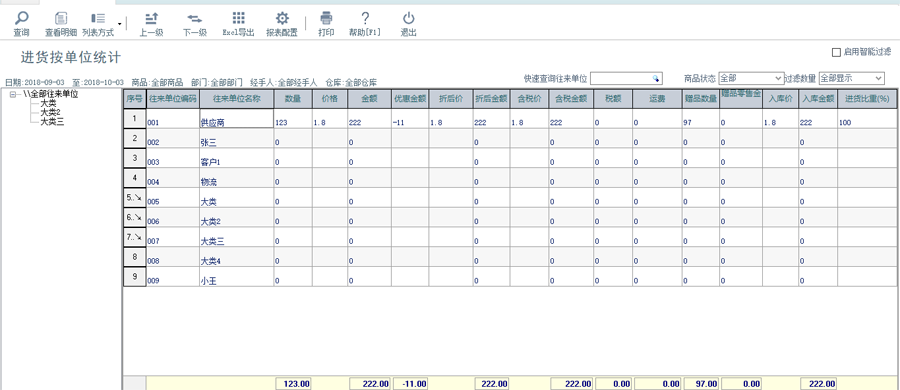Click the 折后价 column header

pos(451,98)
